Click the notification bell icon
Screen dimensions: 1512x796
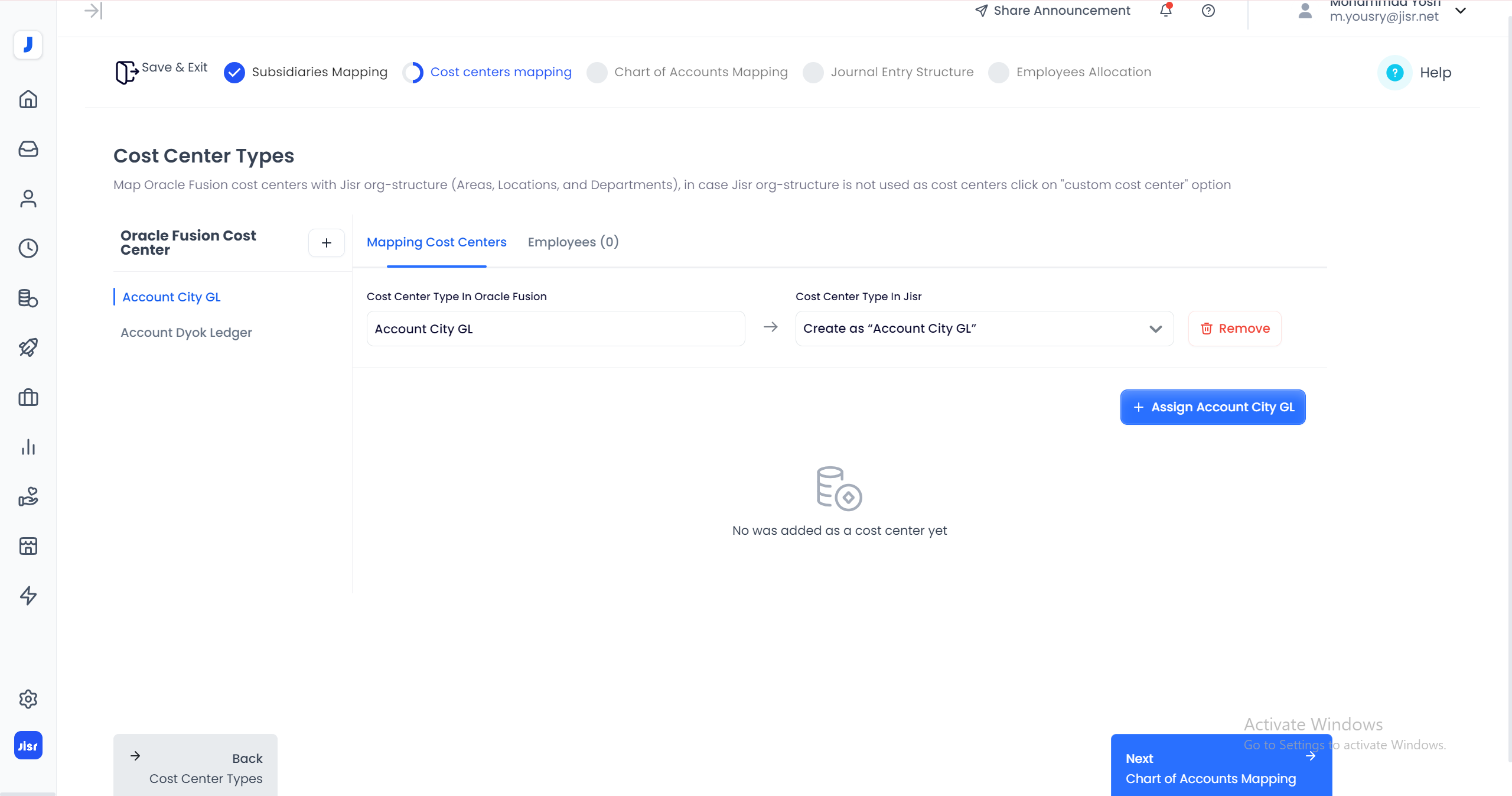click(x=1165, y=11)
